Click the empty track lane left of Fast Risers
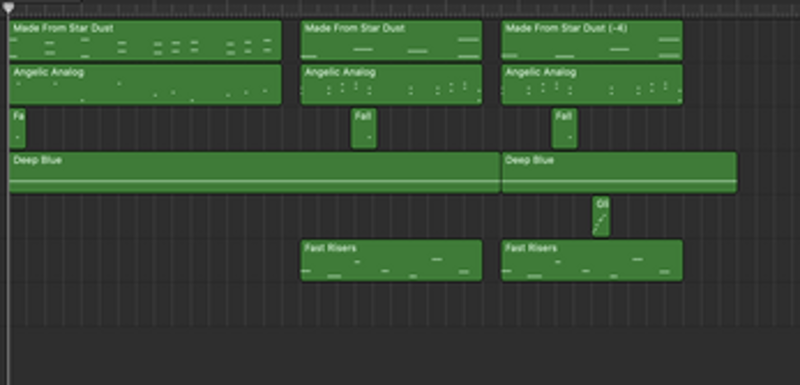The width and height of the screenshot is (800, 385). click(153, 261)
